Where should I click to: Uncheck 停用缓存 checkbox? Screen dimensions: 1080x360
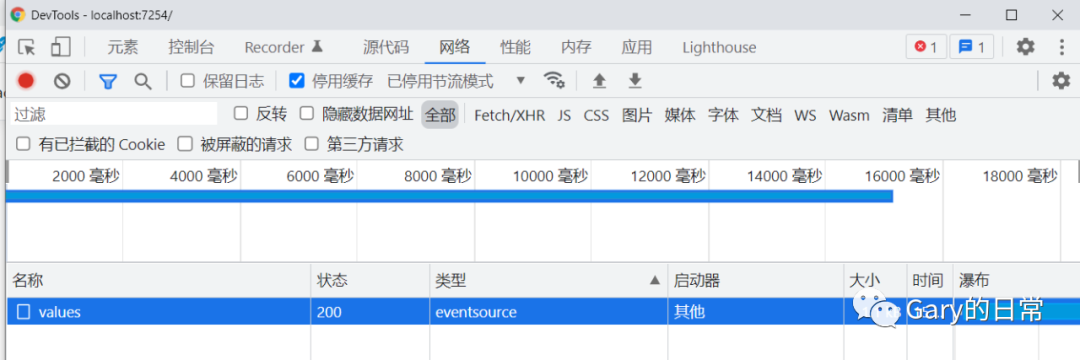tap(296, 81)
